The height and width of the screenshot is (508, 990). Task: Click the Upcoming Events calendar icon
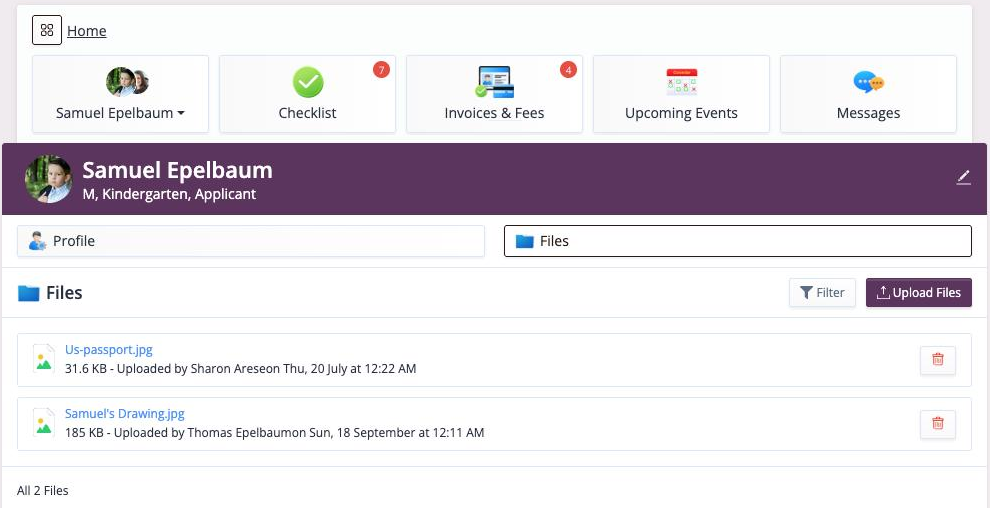681,82
